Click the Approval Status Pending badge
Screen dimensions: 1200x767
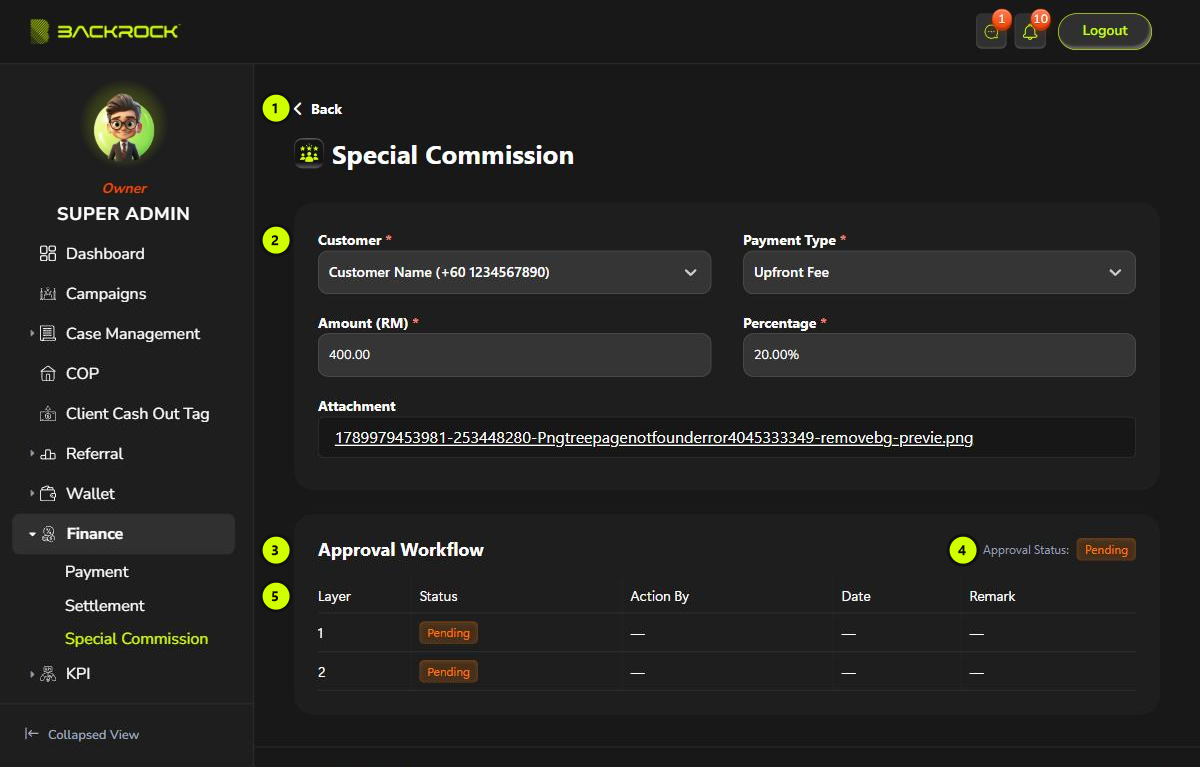[x=1106, y=550]
